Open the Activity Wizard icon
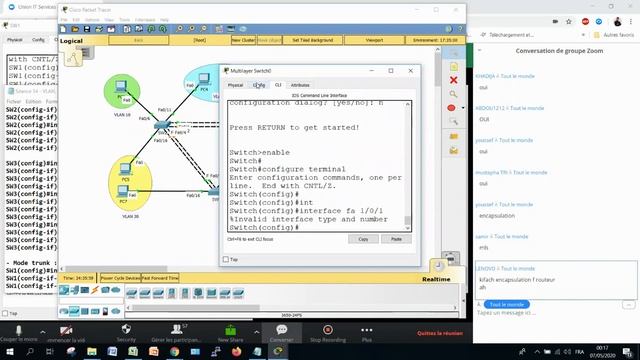 coord(111,29)
